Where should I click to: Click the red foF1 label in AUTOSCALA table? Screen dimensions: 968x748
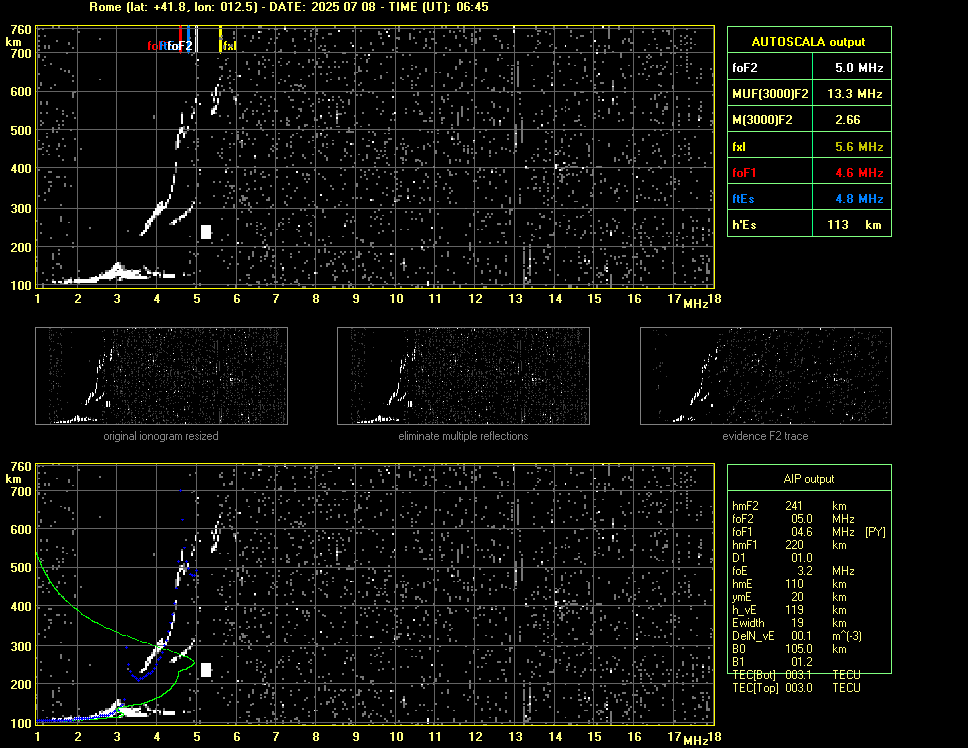pos(745,173)
